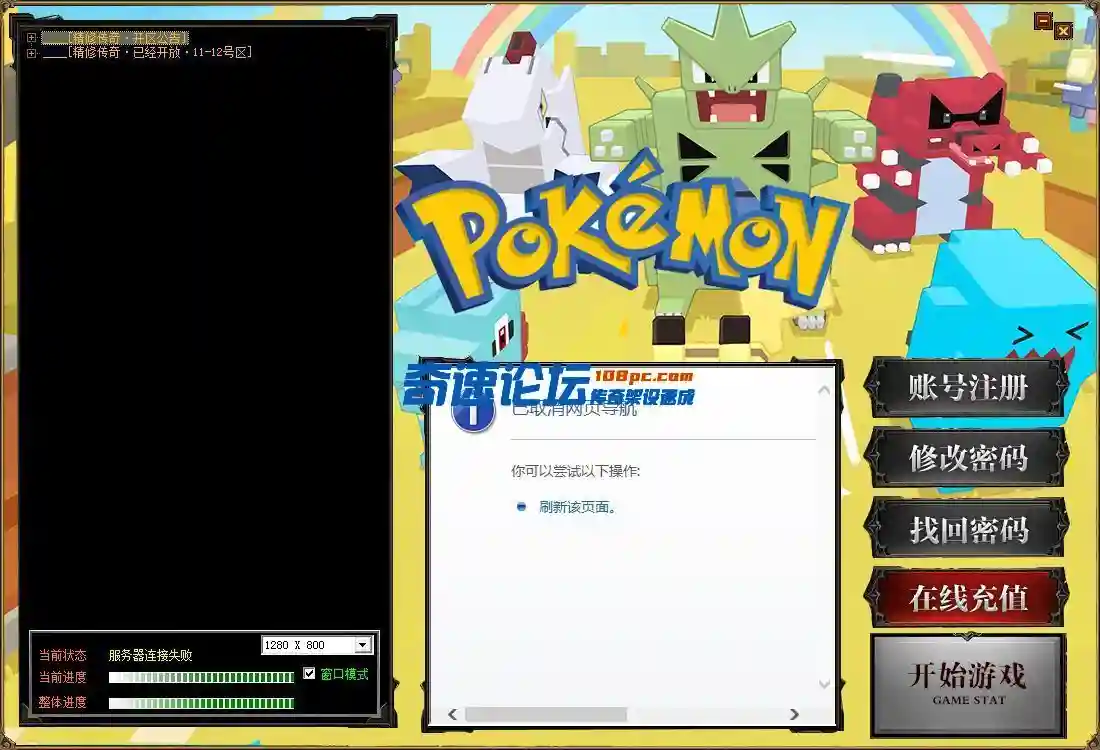Viewport: 1100px width, 750px height.
Task: Toggle the 窗口模式 checkbox
Action: click(309, 674)
